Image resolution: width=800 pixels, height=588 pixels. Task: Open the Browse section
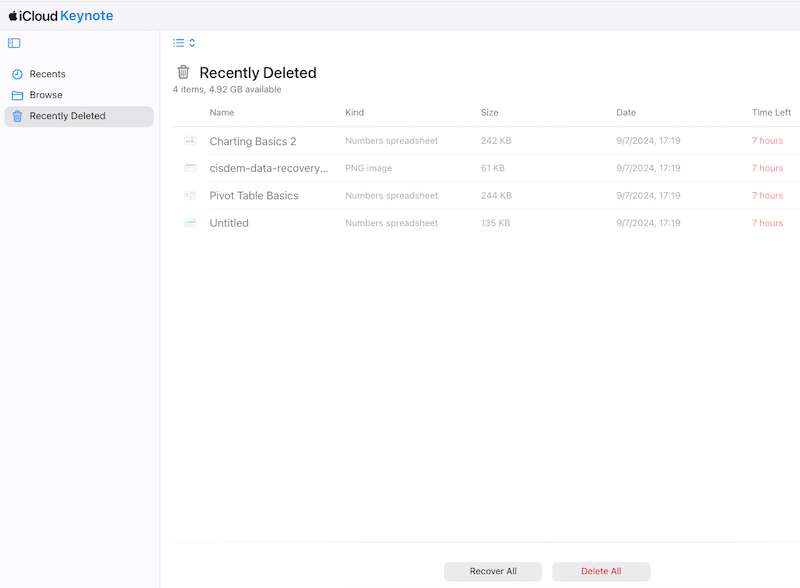tap(46, 94)
